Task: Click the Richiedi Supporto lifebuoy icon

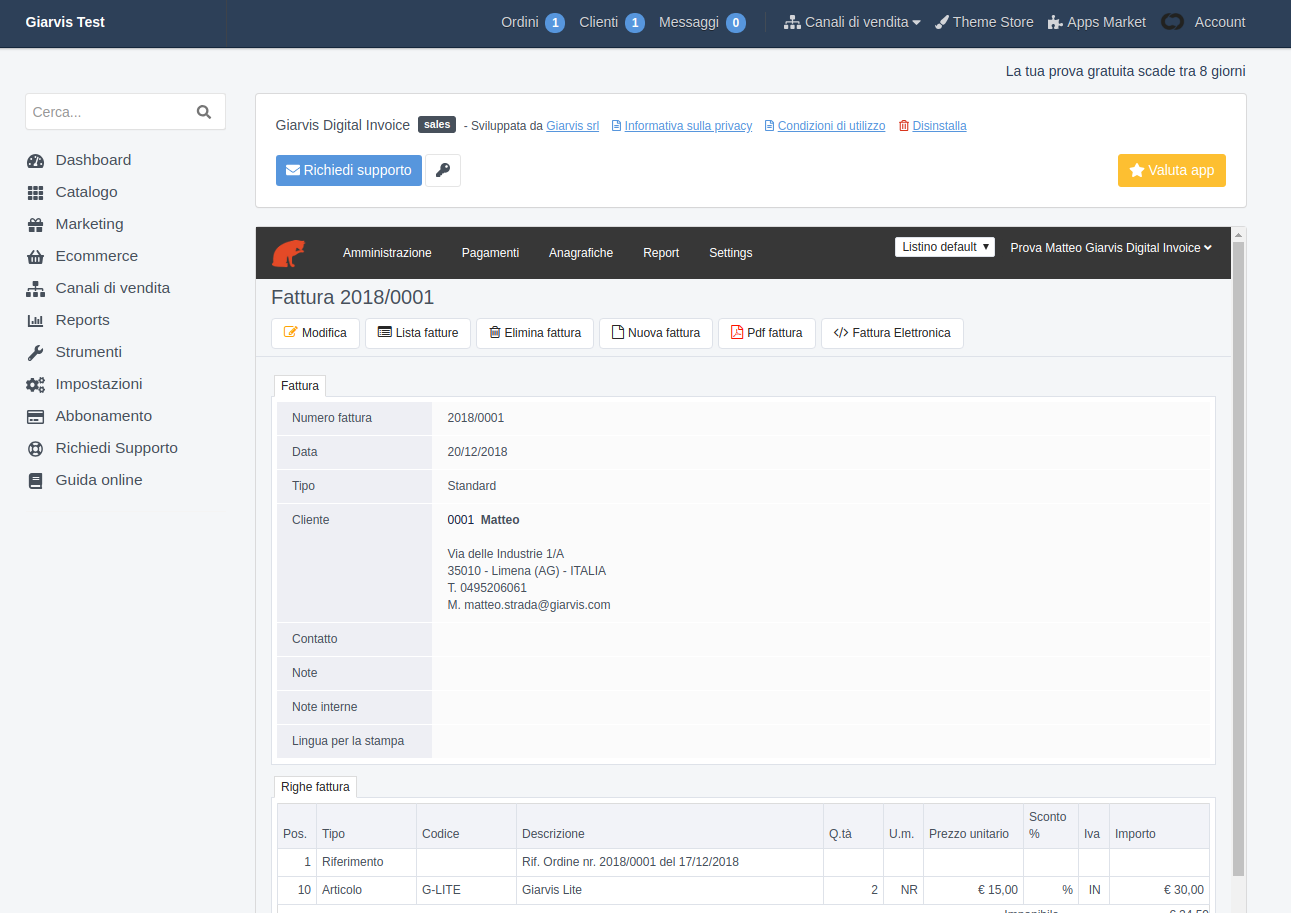Action: pyautogui.click(x=35, y=448)
